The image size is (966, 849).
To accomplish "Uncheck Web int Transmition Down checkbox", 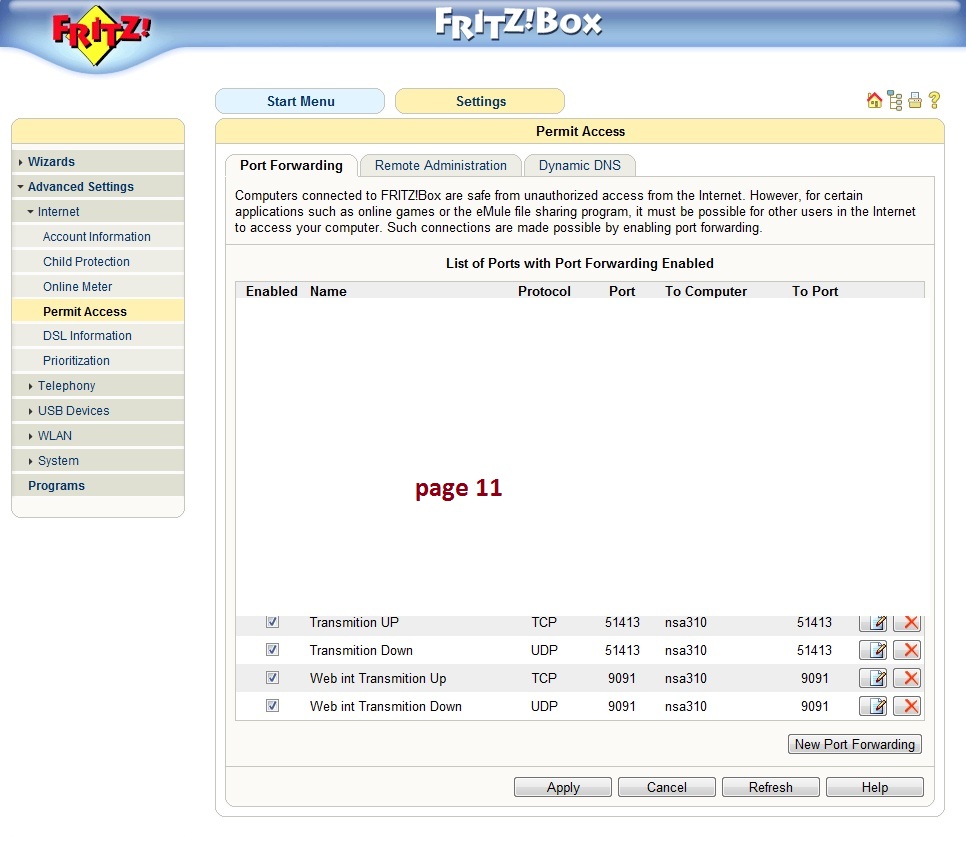I will [x=272, y=705].
